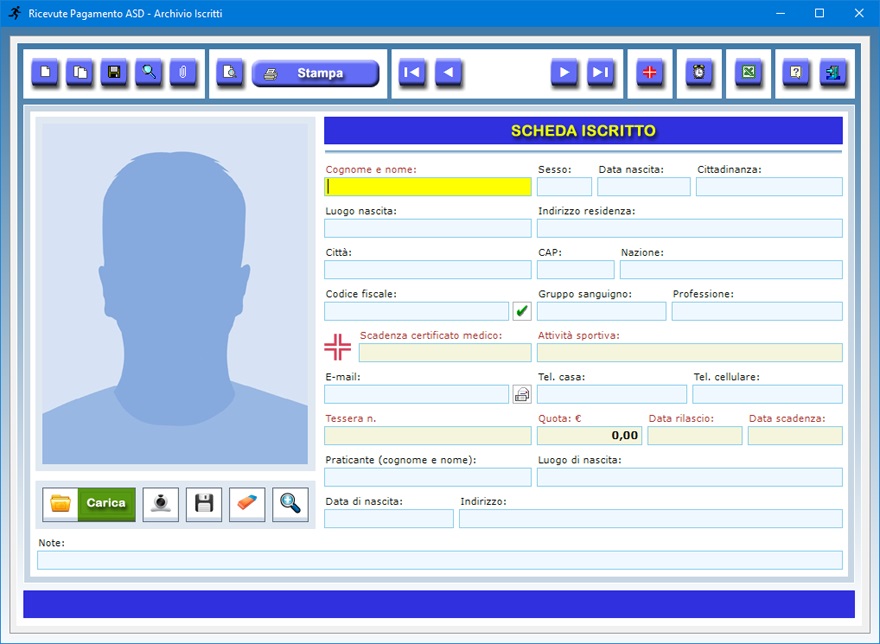The image size is (880, 644).
Task: Click the red cross beside Scadenza certificato
Action: click(337, 347)
